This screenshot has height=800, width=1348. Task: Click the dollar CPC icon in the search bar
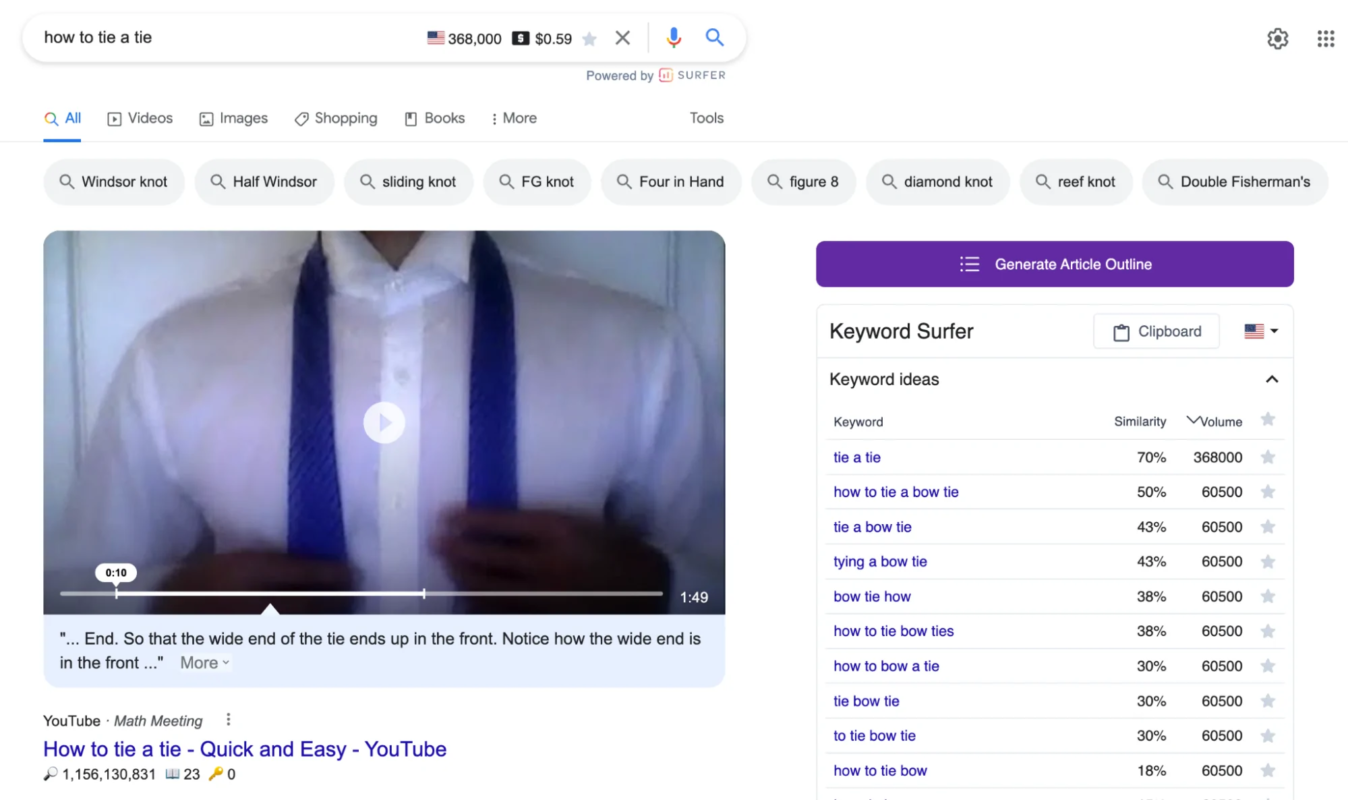[x=520, y=39]
